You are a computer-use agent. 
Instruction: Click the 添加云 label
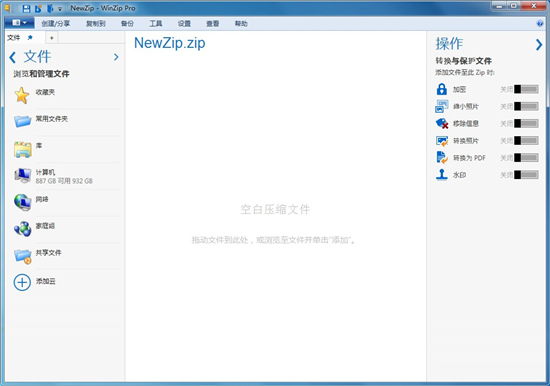point(45,281)
